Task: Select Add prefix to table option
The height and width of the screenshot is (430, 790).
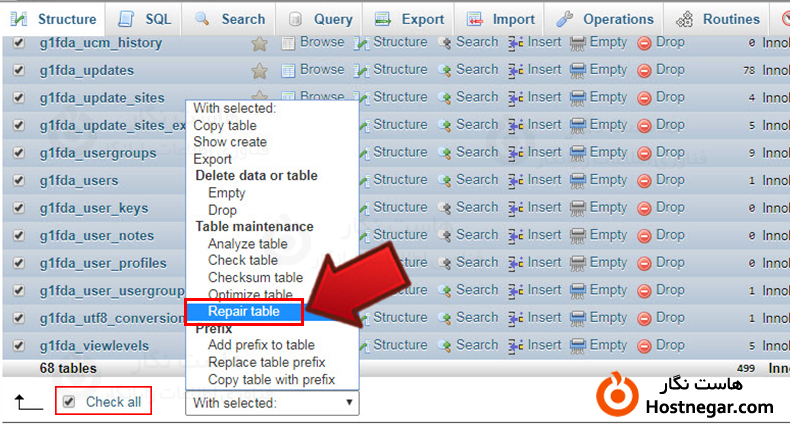Action: [x=261, y=345]
